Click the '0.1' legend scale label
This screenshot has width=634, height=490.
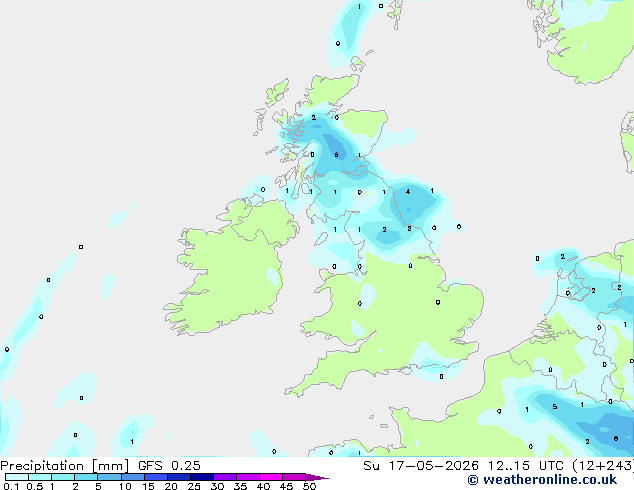pyautogui.click(x=11, y=486)
